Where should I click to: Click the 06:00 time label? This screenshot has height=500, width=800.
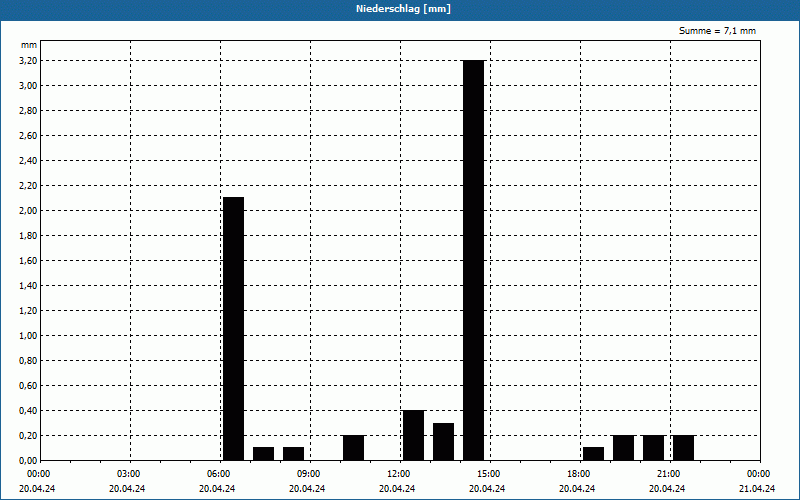218,474
